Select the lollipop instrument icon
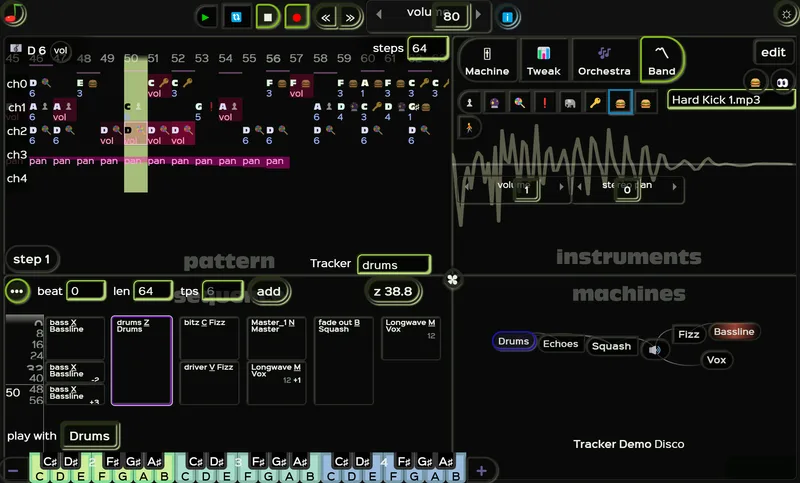The image size is (800, 483). tap(519, 103)
